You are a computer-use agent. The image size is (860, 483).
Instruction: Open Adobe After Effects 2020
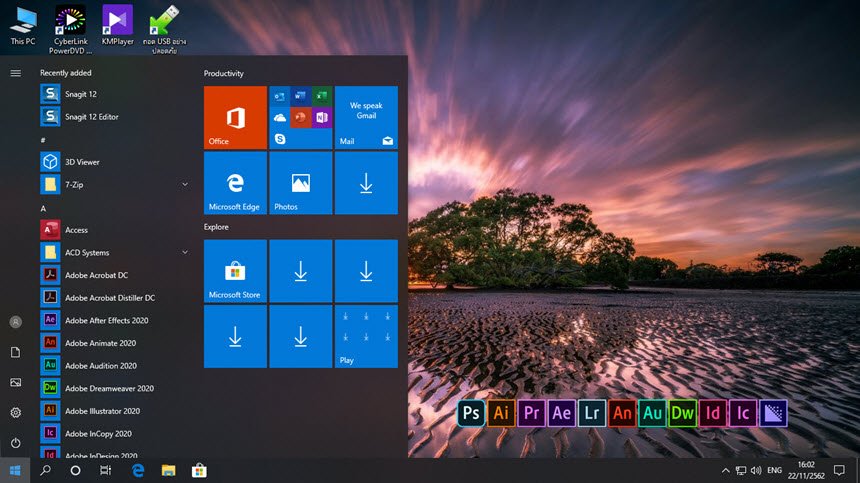tap(114, 320)
